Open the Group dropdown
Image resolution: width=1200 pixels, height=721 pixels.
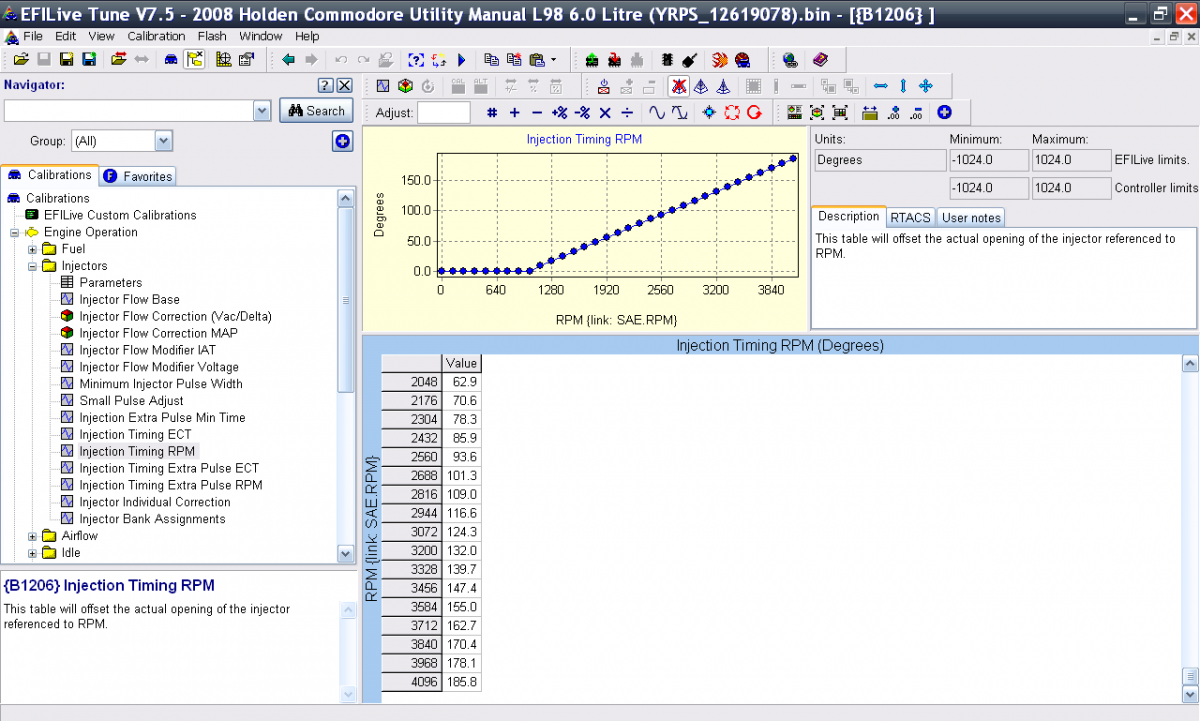coord(164,141)
